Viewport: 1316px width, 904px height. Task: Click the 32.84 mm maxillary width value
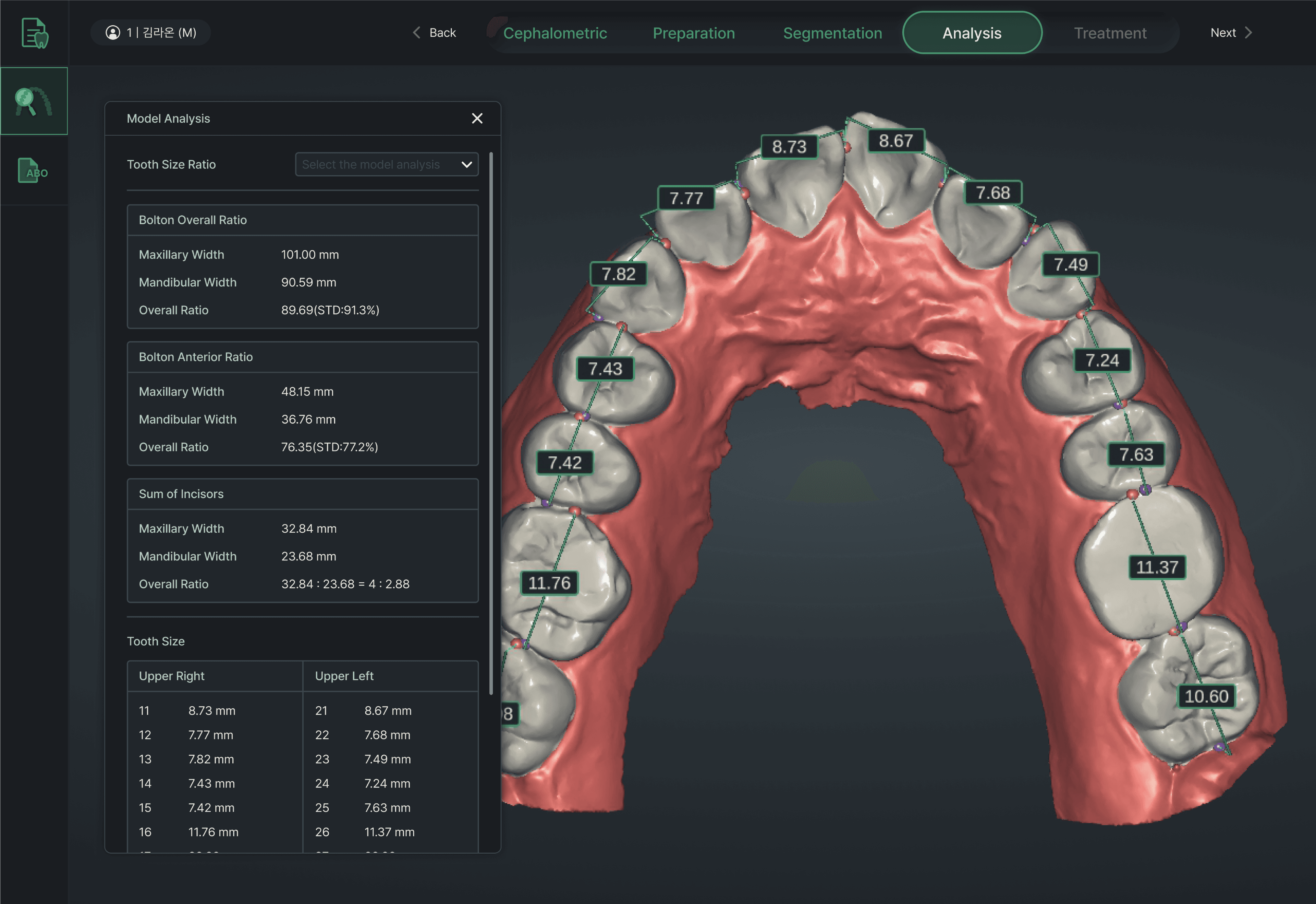coord(309,529)
